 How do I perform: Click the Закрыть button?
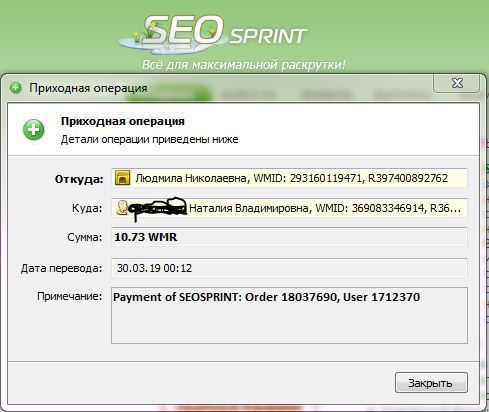[431, 383]
